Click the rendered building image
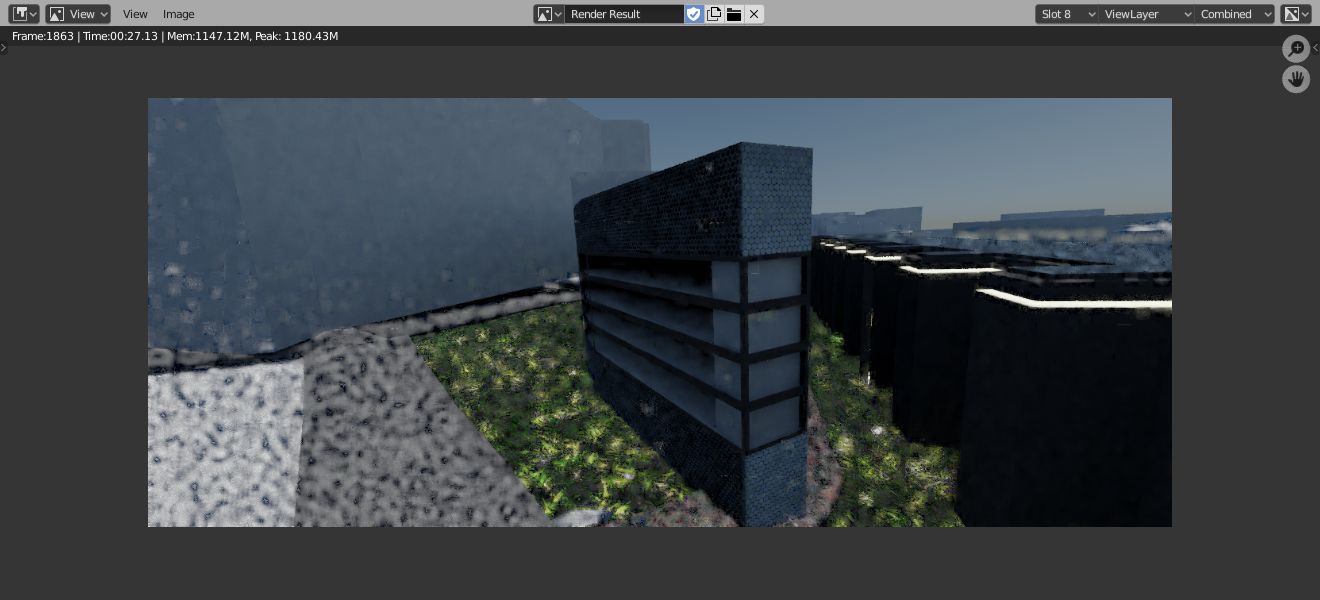 (x=660, y=312)
